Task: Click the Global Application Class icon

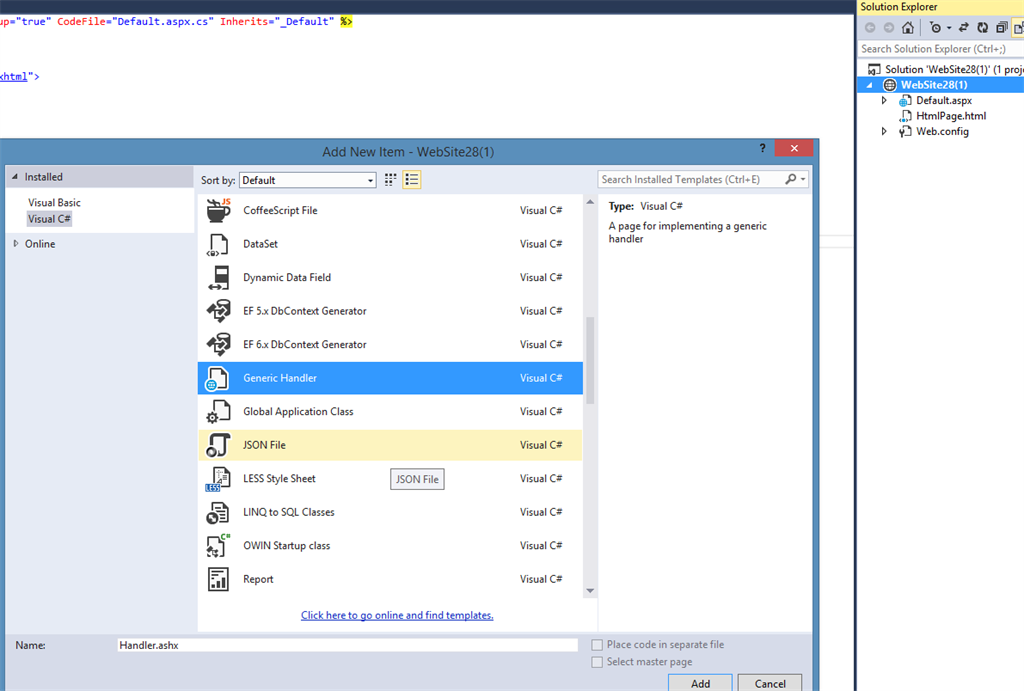Action: (218, 411)
